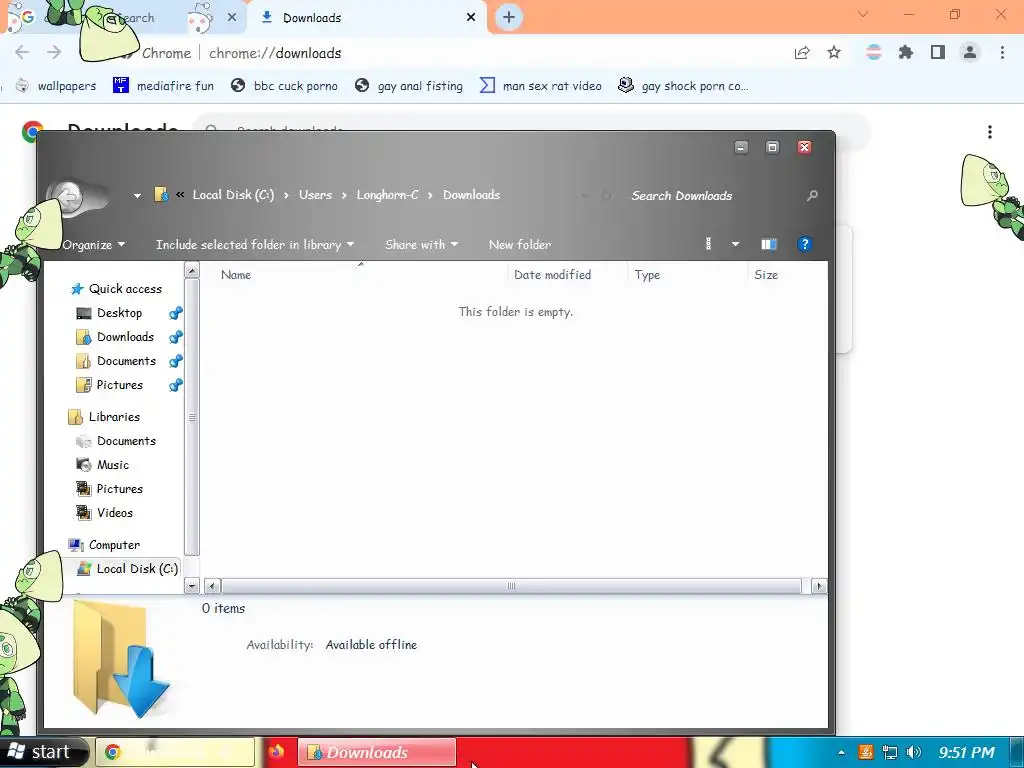Click the New folder button
This screenshot has height=768, width=1024.
(x=520, y=245)
